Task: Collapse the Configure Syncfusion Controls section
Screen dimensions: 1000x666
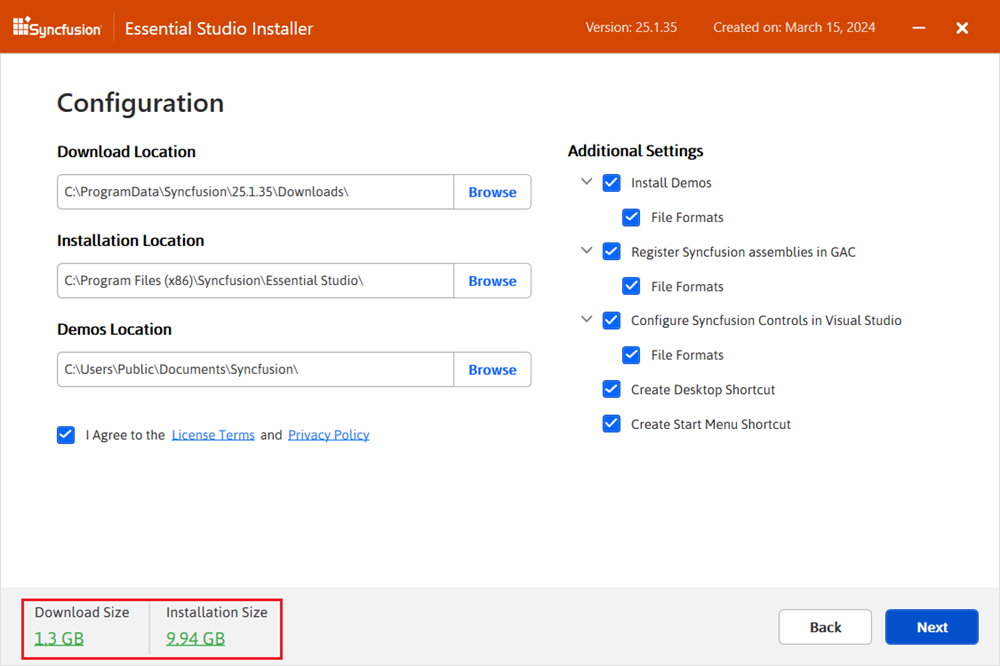Action: [x=586, y=320]
